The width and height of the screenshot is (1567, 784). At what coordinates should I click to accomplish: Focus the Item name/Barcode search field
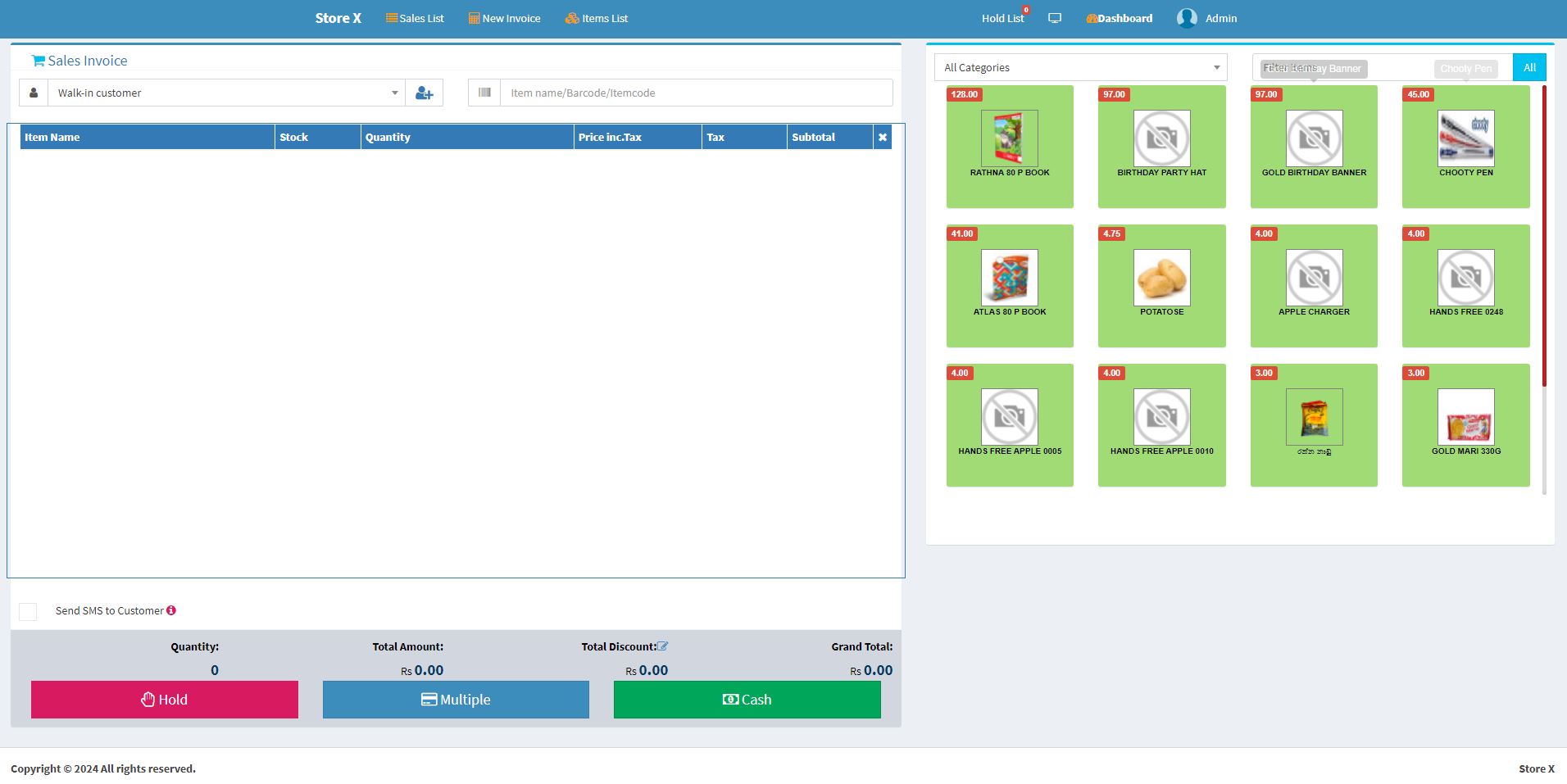[696, 93]
